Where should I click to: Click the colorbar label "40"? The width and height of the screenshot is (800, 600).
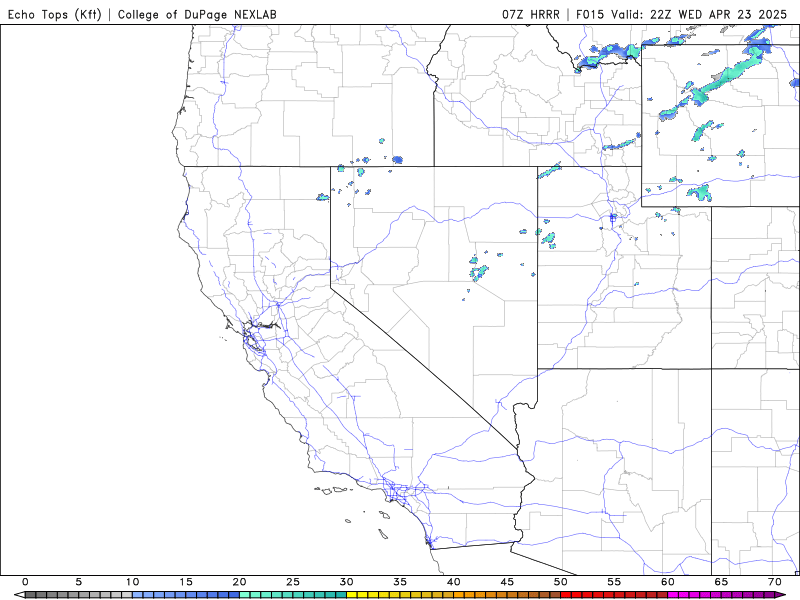[454, 582]
